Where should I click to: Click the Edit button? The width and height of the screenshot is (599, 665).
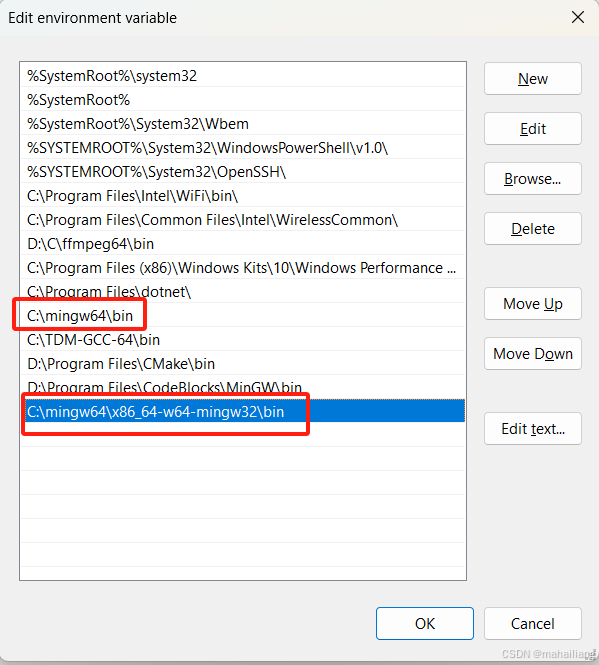pyautogui.click(x=532, y=129)
